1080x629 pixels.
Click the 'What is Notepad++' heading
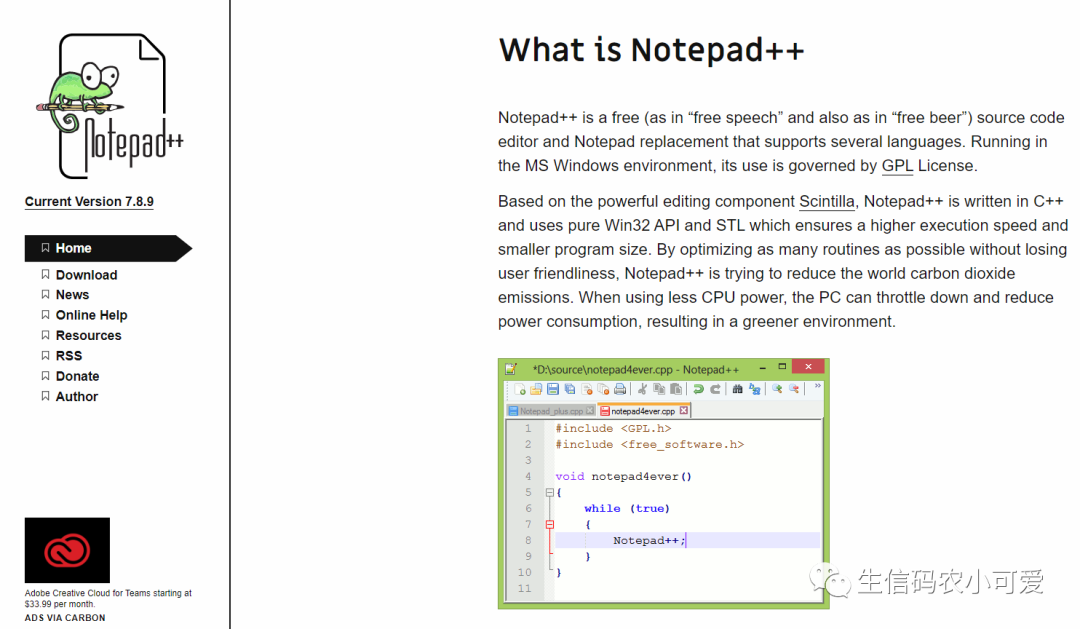click(x=652, y=50)
